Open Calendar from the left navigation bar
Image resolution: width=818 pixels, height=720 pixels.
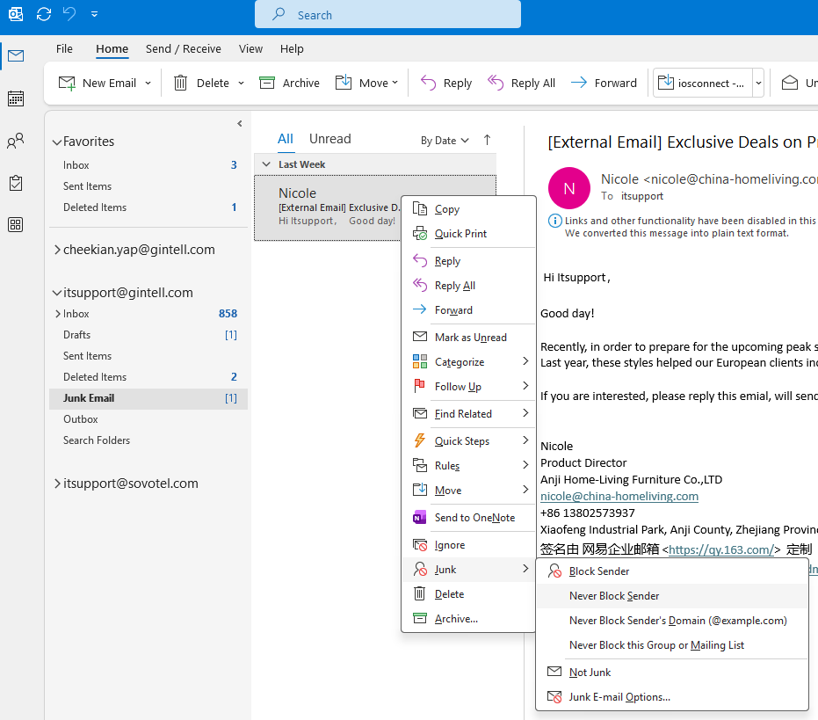click(15, 99)
